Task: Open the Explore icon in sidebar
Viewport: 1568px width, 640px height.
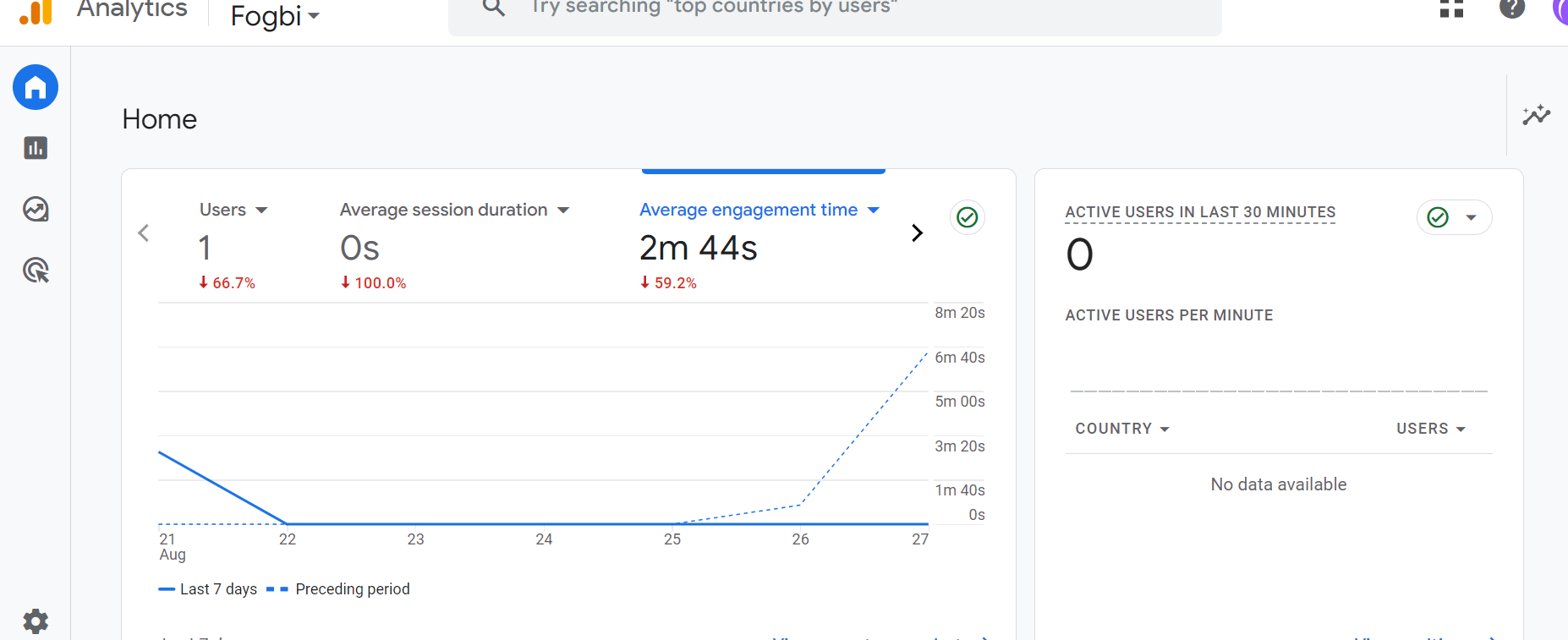Action: click(x=36, y=209)
